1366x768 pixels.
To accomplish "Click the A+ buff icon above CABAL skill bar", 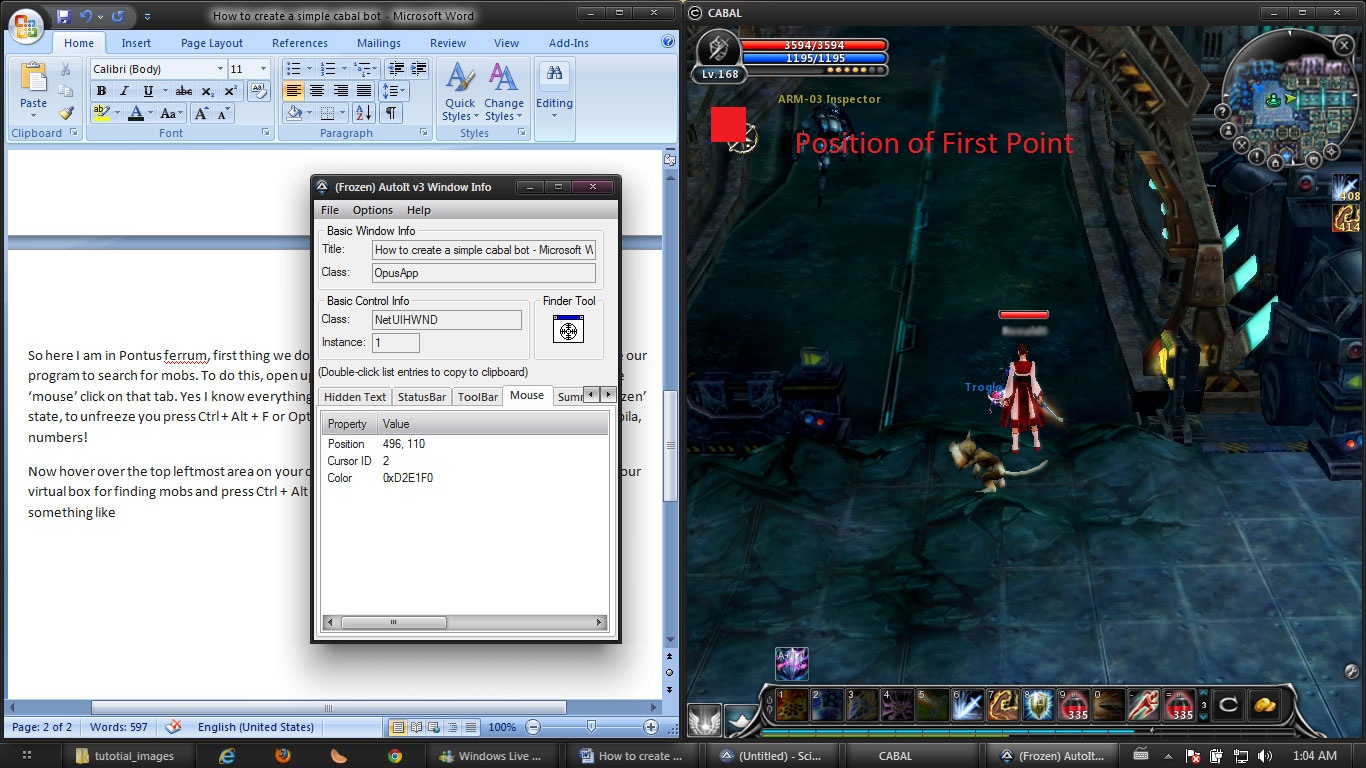I will 792,663.
